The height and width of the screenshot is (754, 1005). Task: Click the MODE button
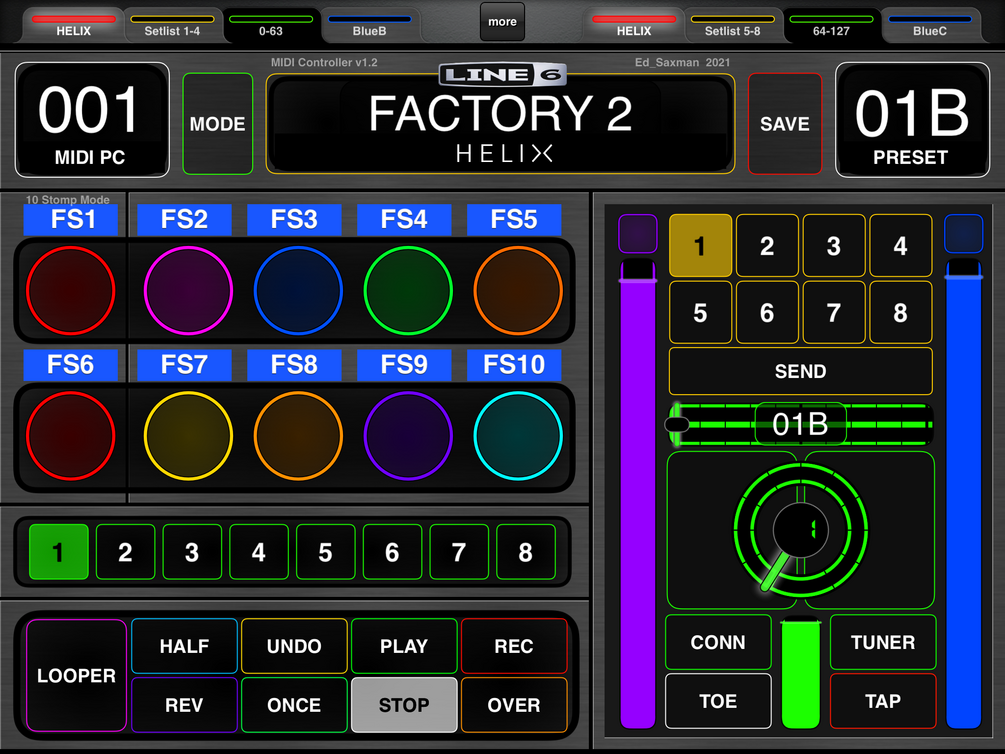(218, 124)
